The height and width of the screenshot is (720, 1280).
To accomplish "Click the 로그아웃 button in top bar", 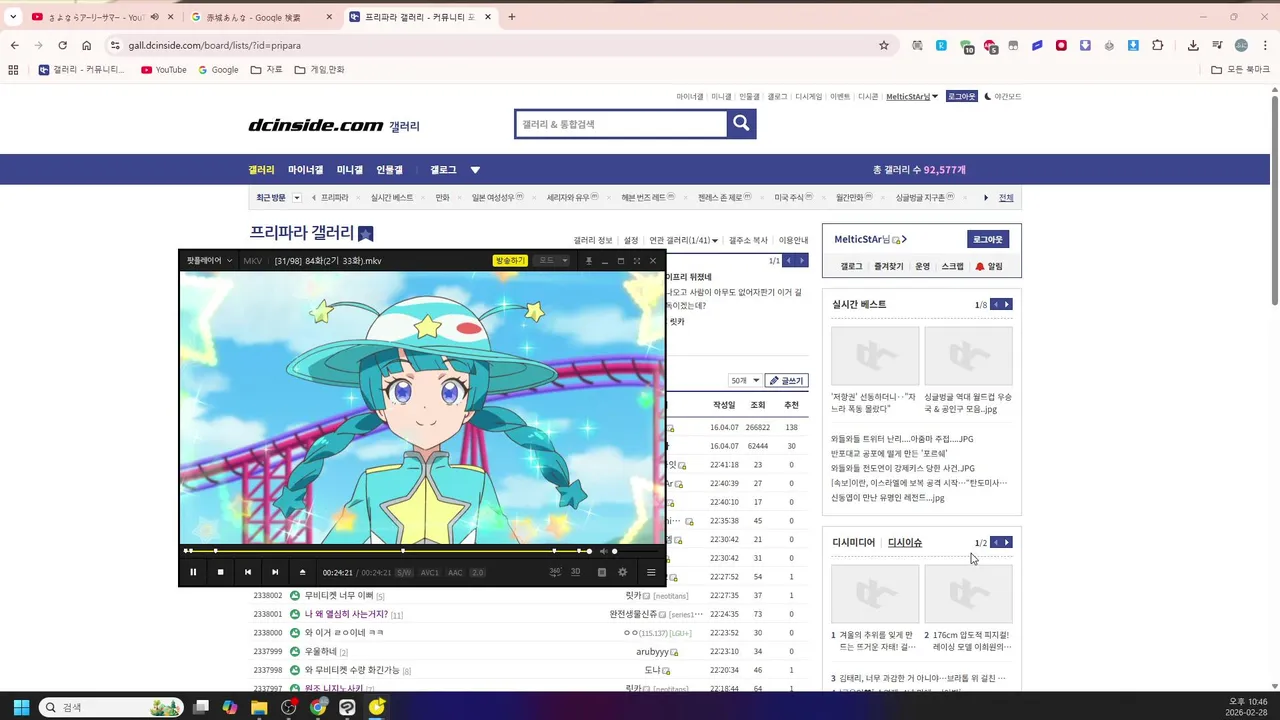I will [x=962, y=97].
